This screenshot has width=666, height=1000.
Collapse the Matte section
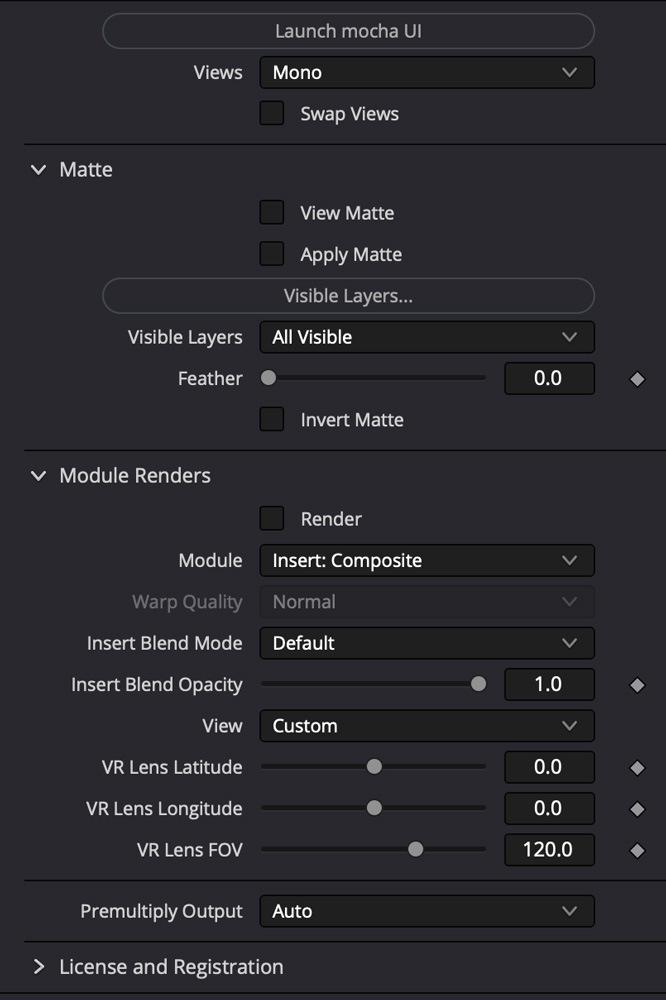[39, 170]
